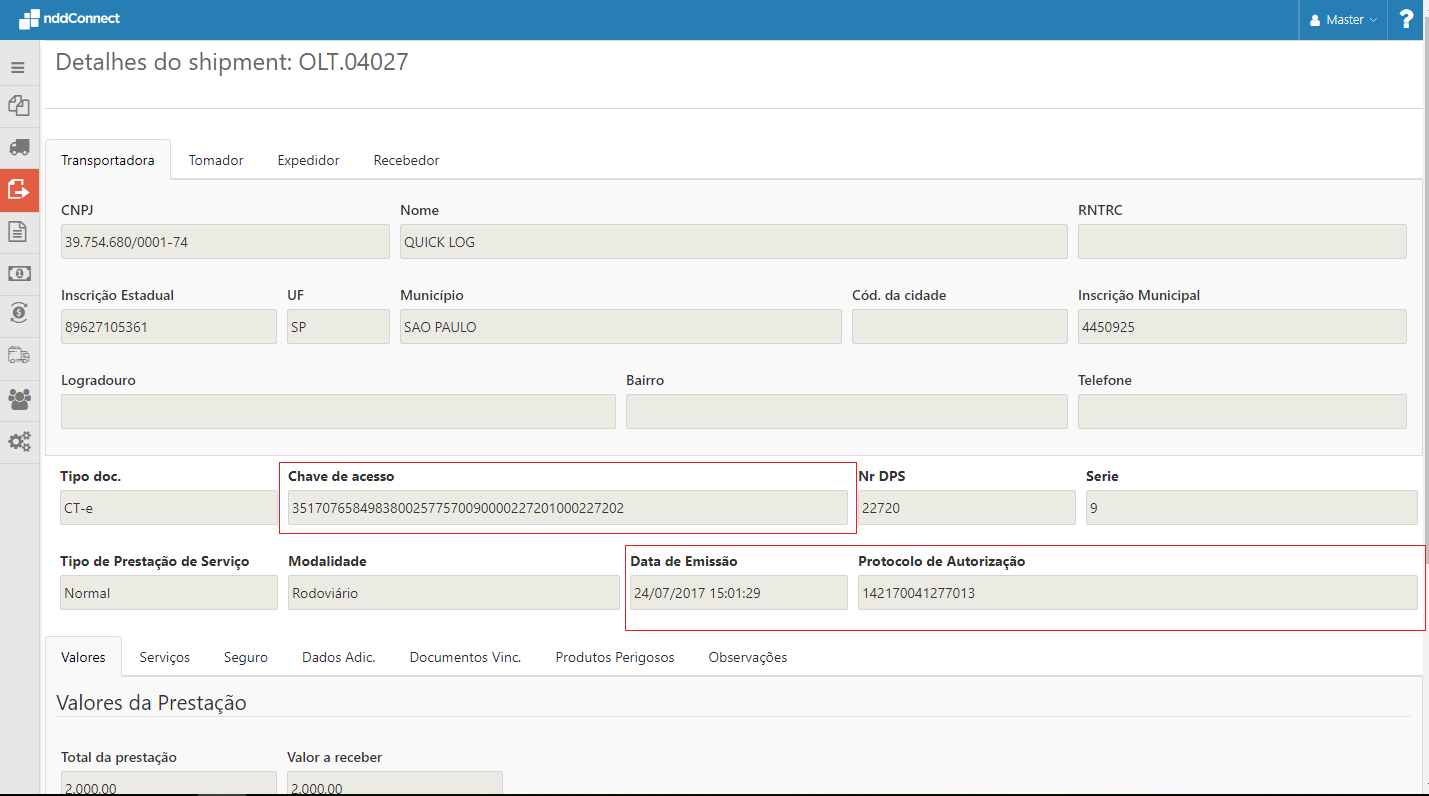Select the Seguro tab
Viewport: 1429px width, 796px height.
coord(246,657)
